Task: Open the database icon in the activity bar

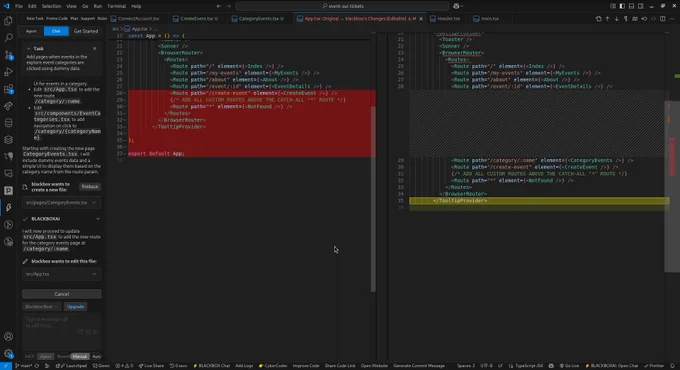Action: pos(8,123)
